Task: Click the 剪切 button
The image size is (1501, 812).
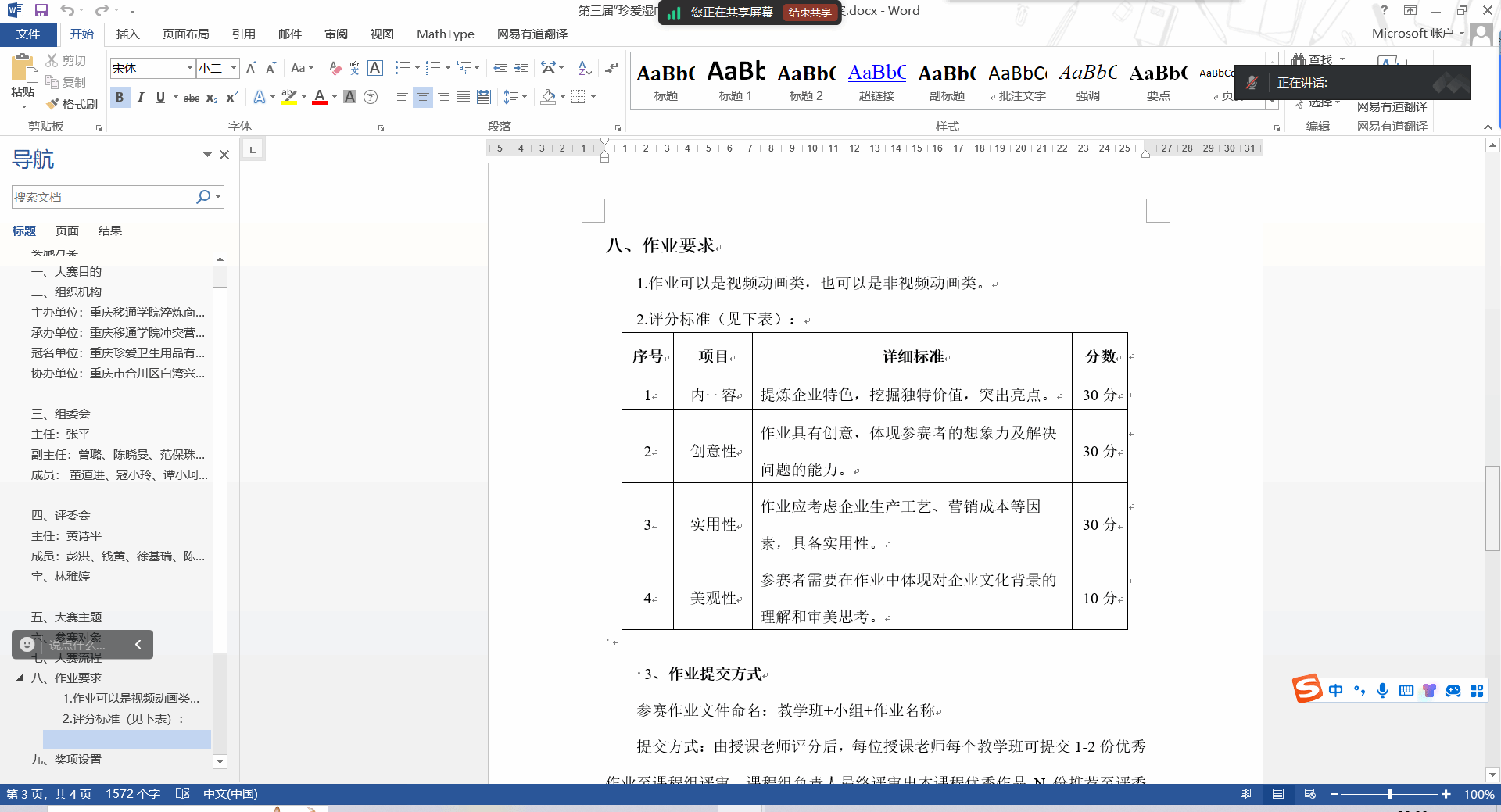Action: pos(66,61)
